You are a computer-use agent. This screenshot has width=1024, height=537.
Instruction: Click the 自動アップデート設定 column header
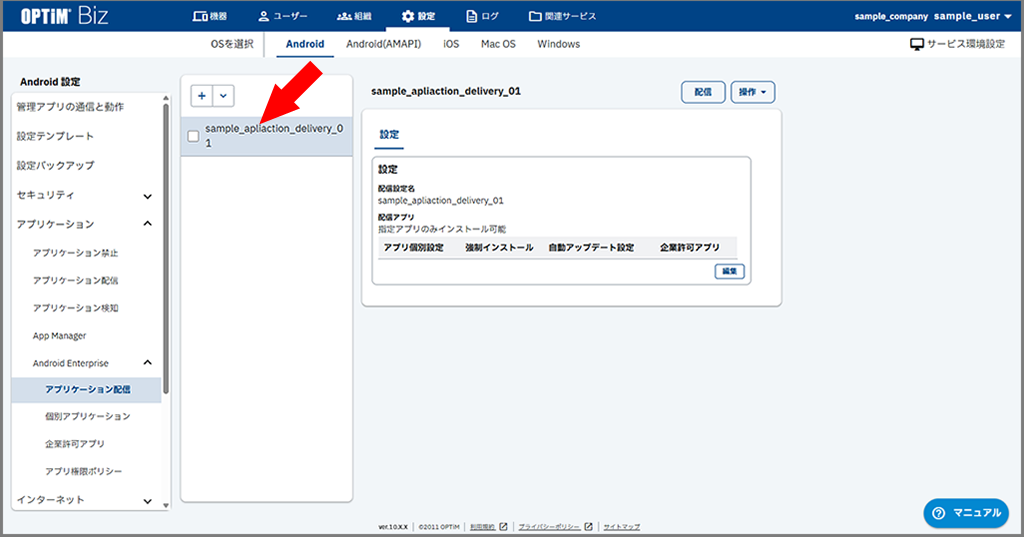591,248
